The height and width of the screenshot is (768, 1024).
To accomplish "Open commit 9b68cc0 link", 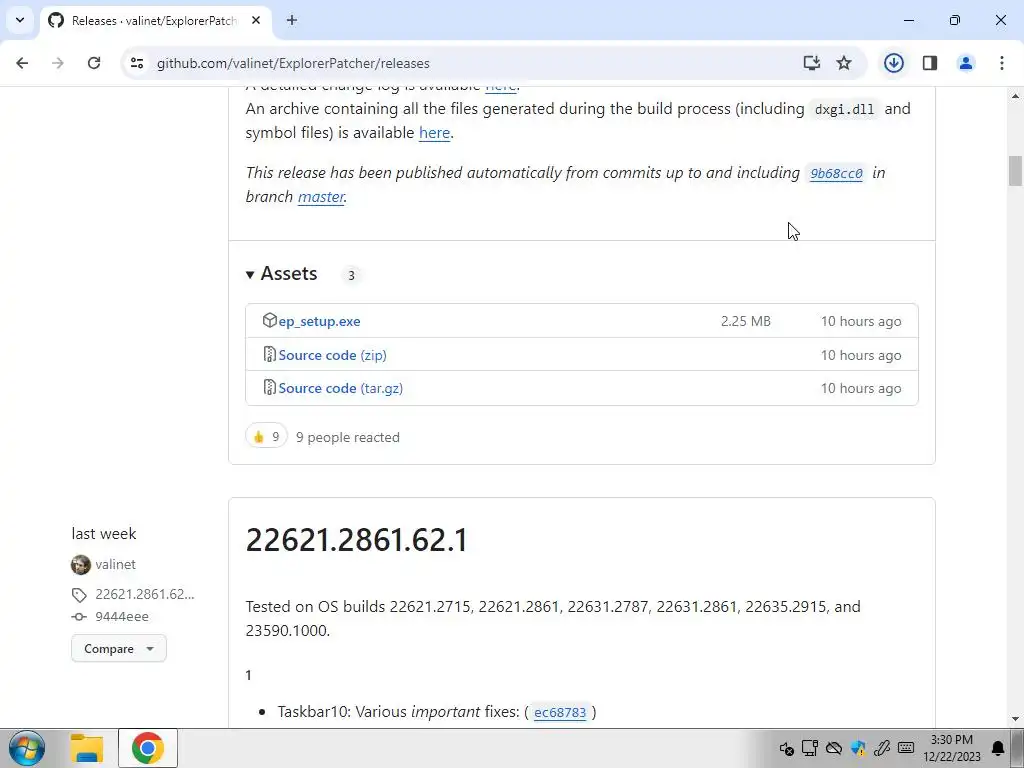I will (x=836, y=173).
